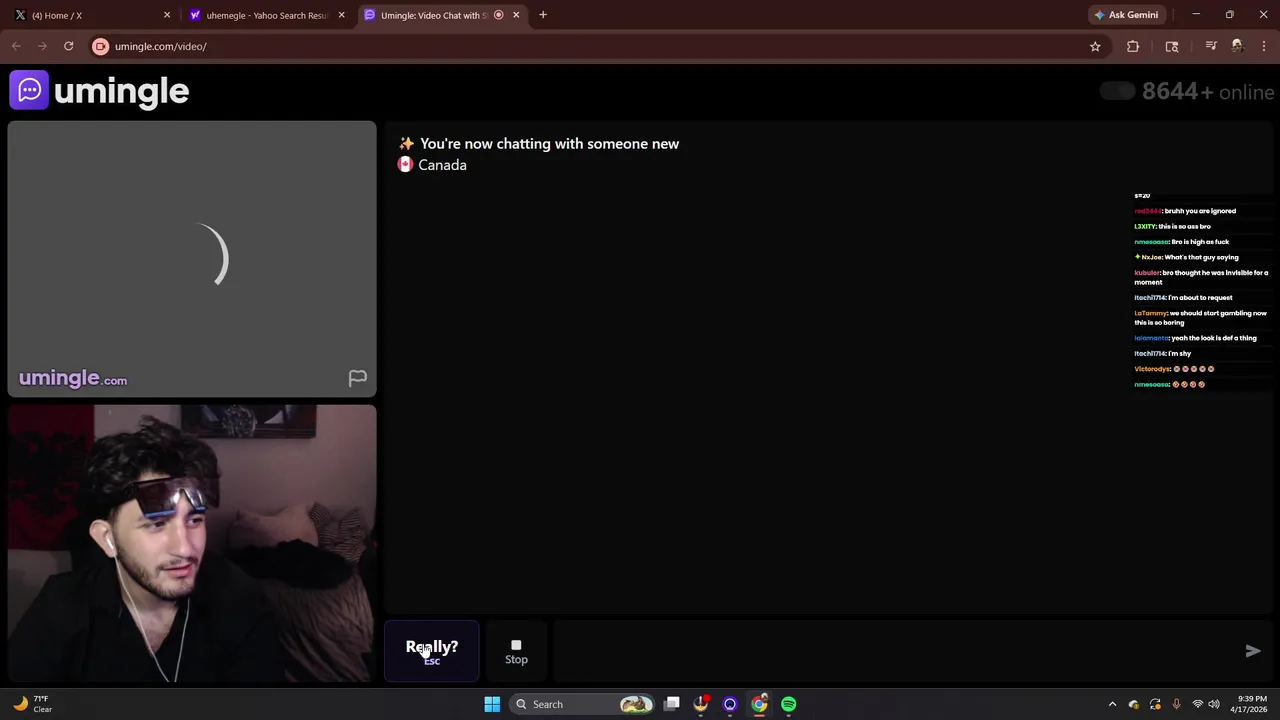The image size is (1280, 720).
Task: Click the Canada country label
Action: (442, 165)
